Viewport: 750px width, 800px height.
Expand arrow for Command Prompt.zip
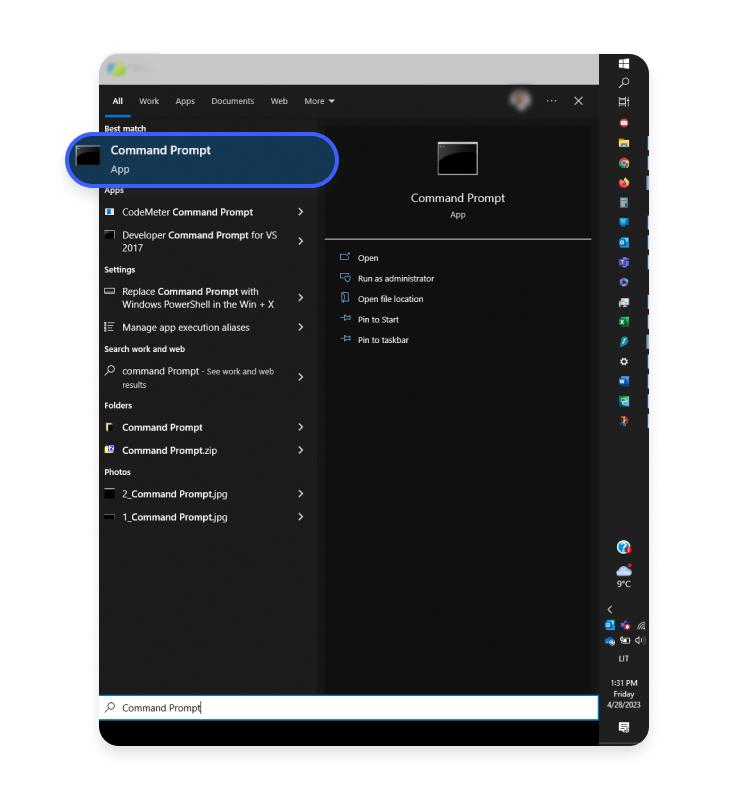pos(301,450)
